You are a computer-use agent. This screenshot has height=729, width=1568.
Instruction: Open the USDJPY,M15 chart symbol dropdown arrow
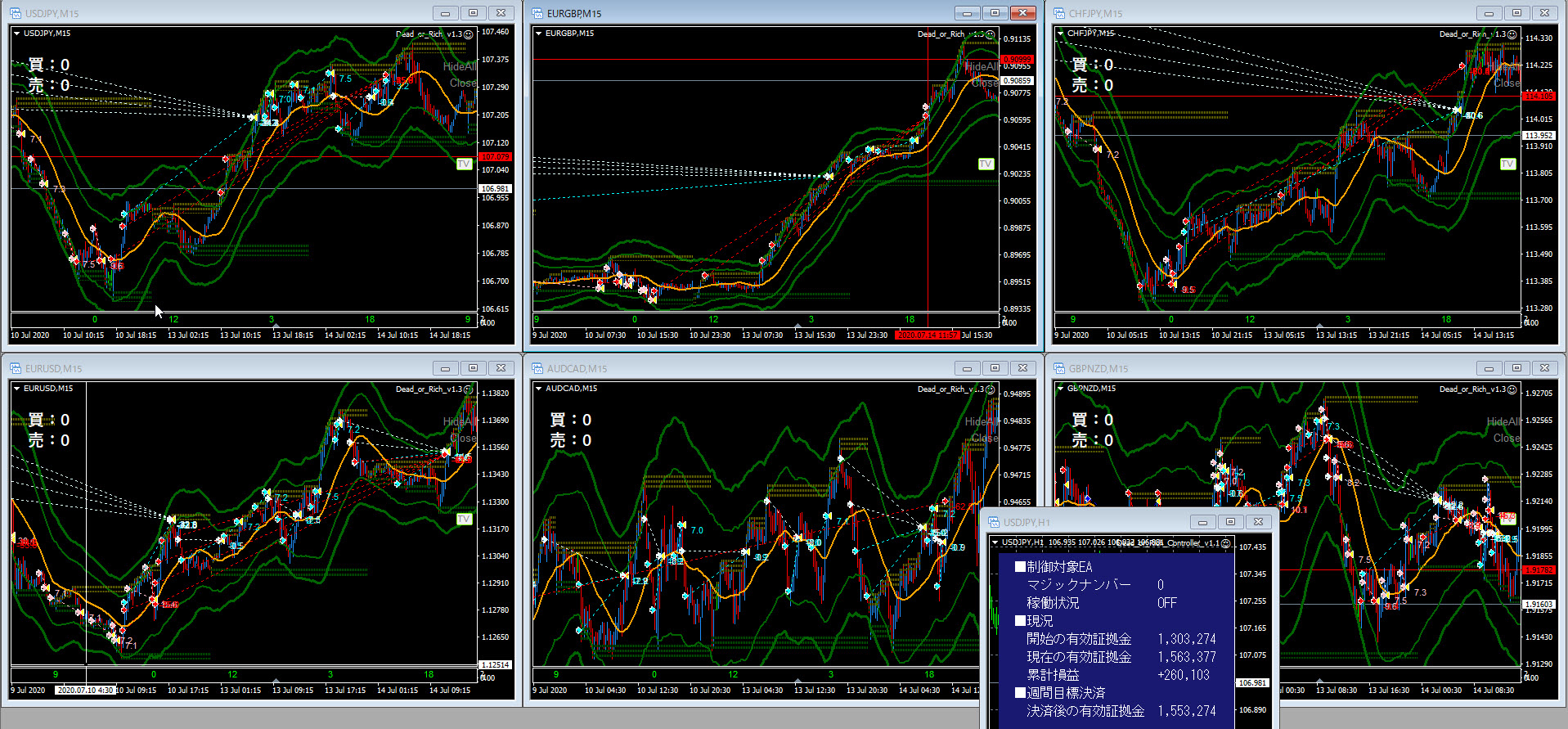pos(16,34)
